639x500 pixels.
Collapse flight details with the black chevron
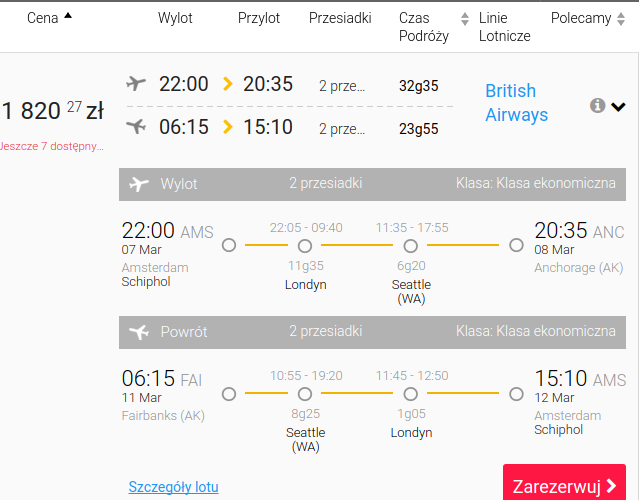pyautogui.click(x=618, y=107)
